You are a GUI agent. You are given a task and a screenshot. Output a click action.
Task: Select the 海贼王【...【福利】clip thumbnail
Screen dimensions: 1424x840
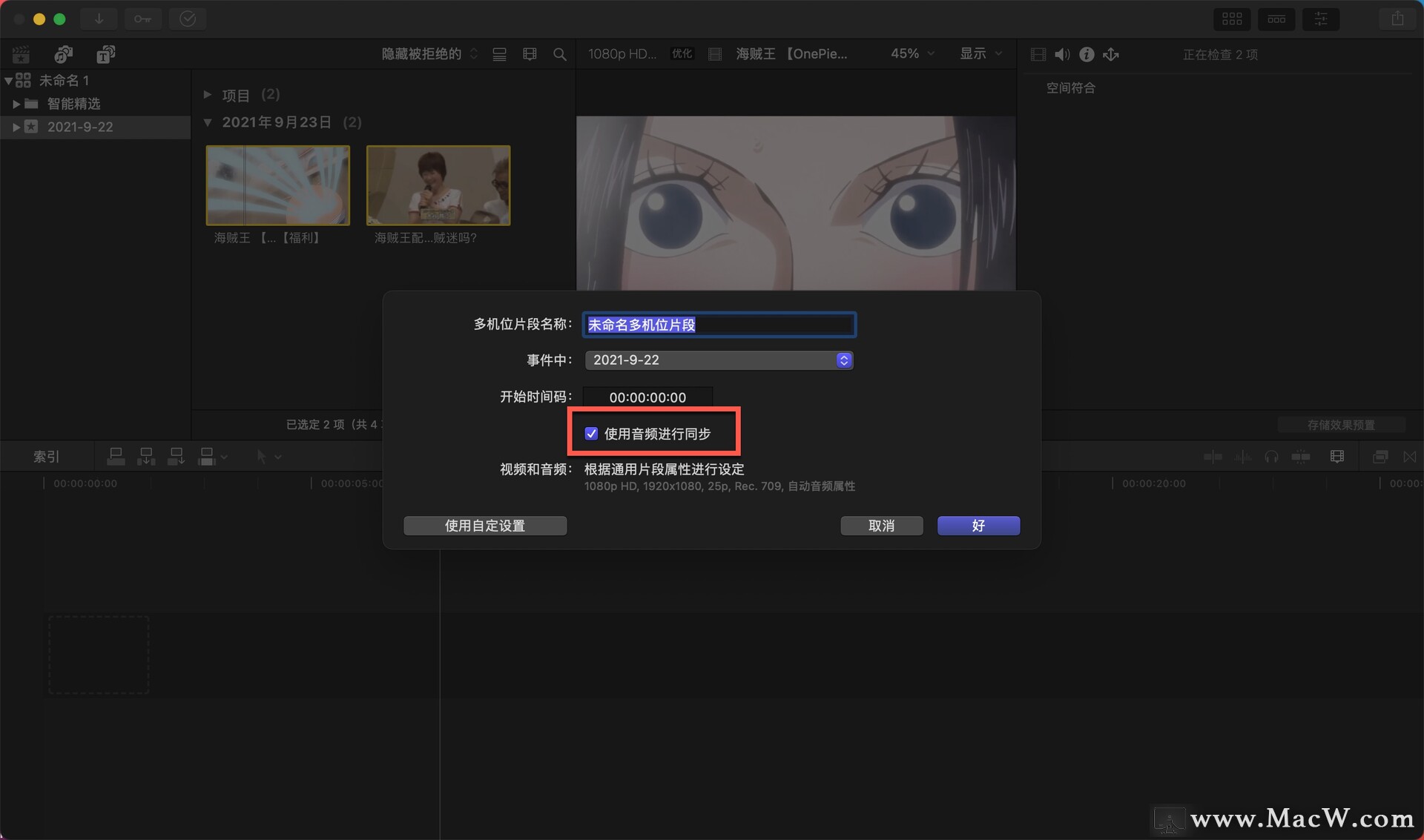(277, 185)
